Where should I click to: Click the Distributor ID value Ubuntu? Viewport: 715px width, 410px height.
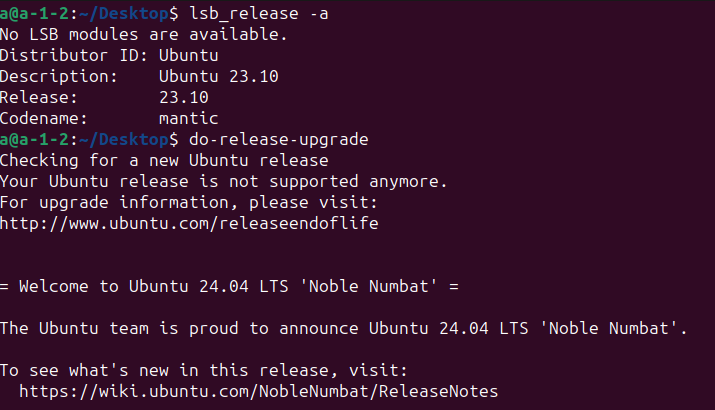tap(189, 56)
